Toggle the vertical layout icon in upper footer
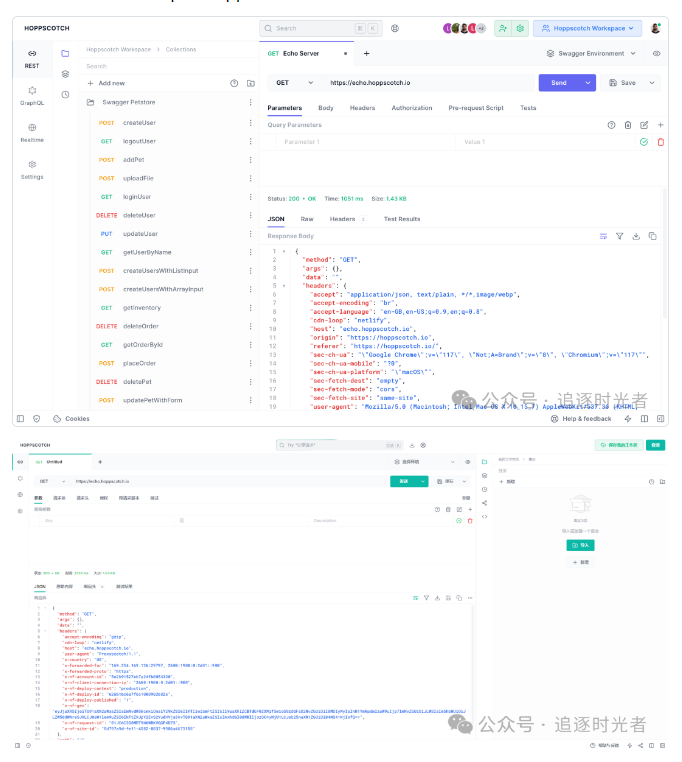682x762 pixels. pos(644,418)
